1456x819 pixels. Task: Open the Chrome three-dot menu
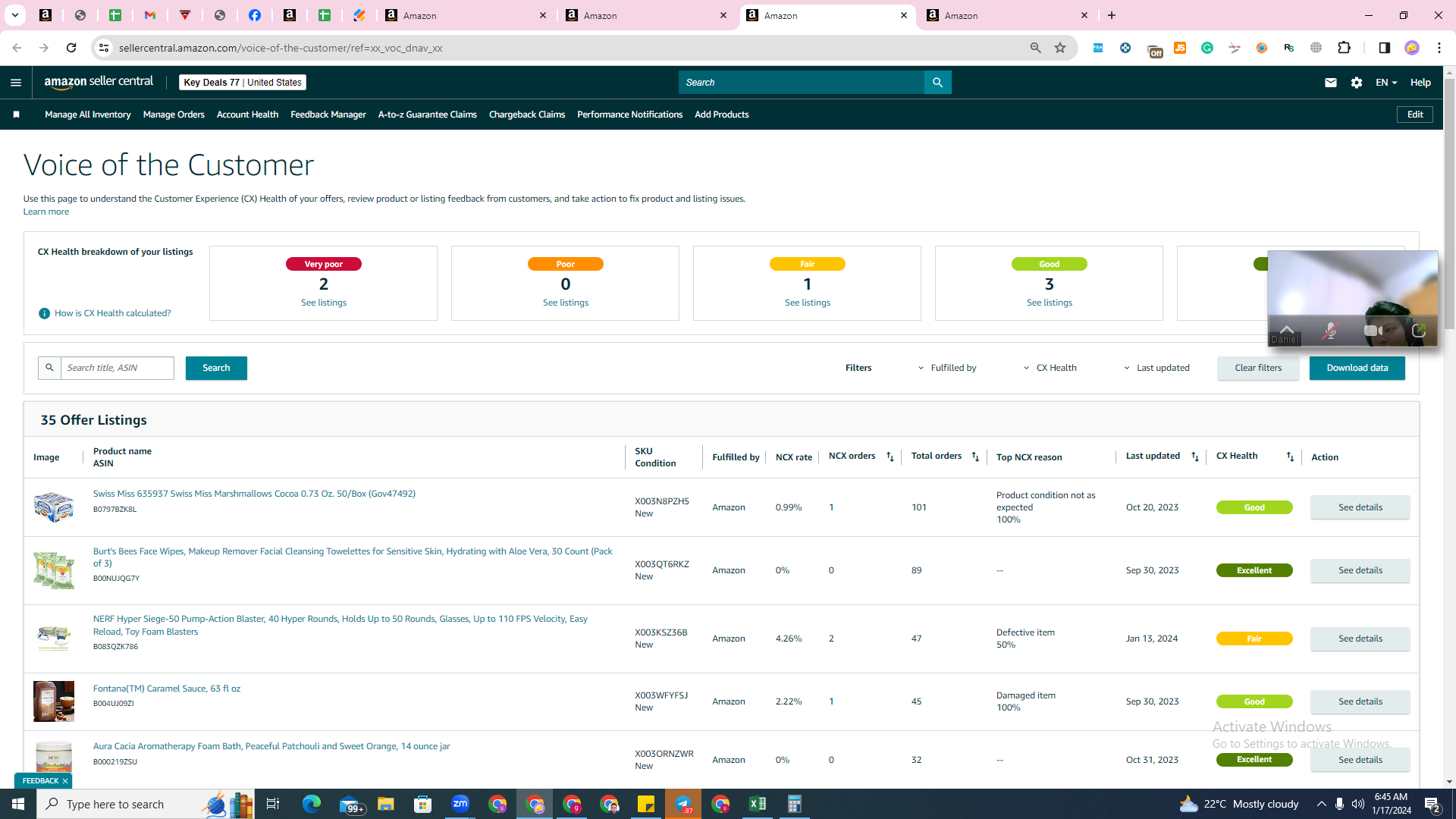tap(1439, 48)
